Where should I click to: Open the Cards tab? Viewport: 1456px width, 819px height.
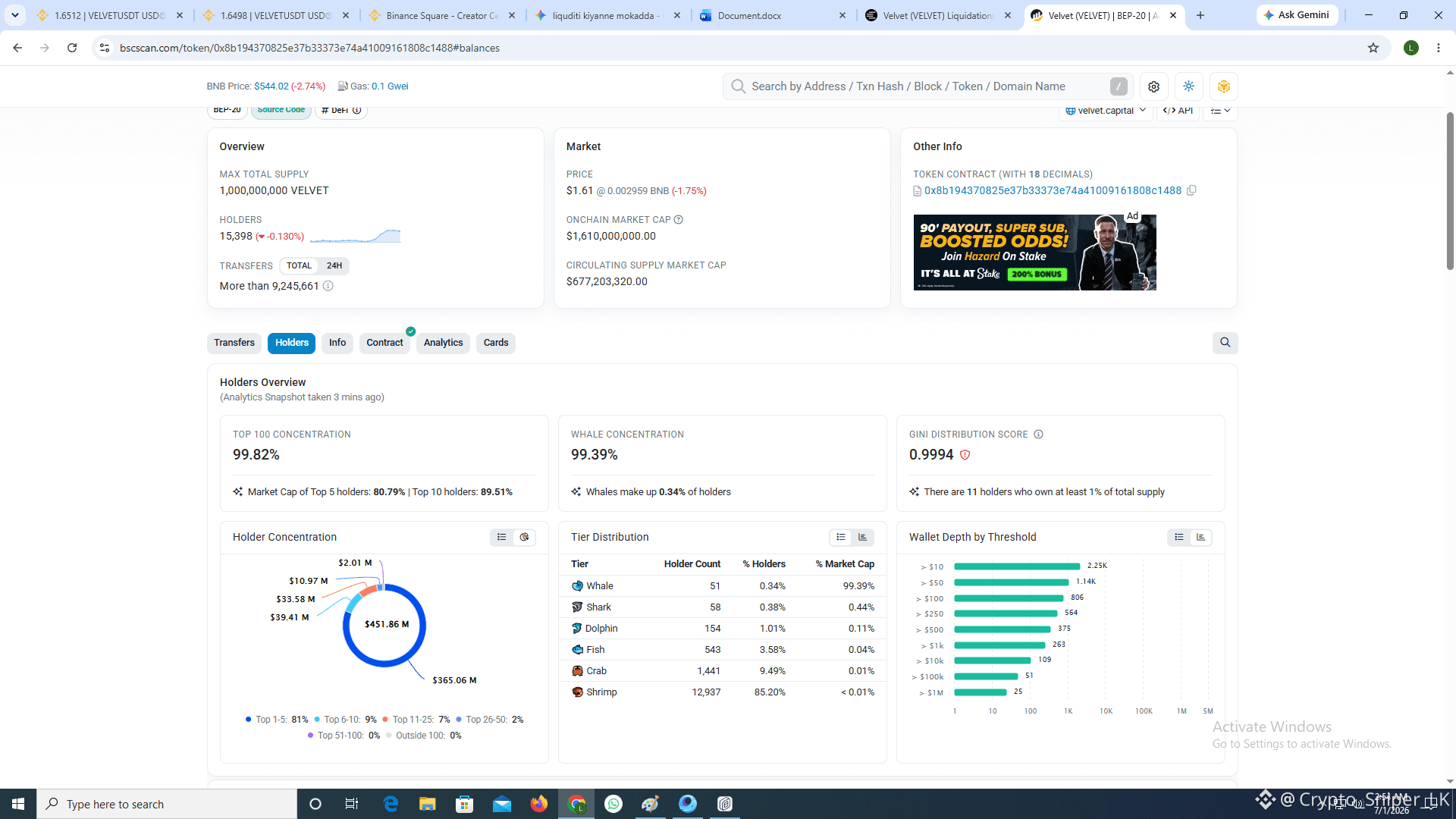(x=496, y=343)
